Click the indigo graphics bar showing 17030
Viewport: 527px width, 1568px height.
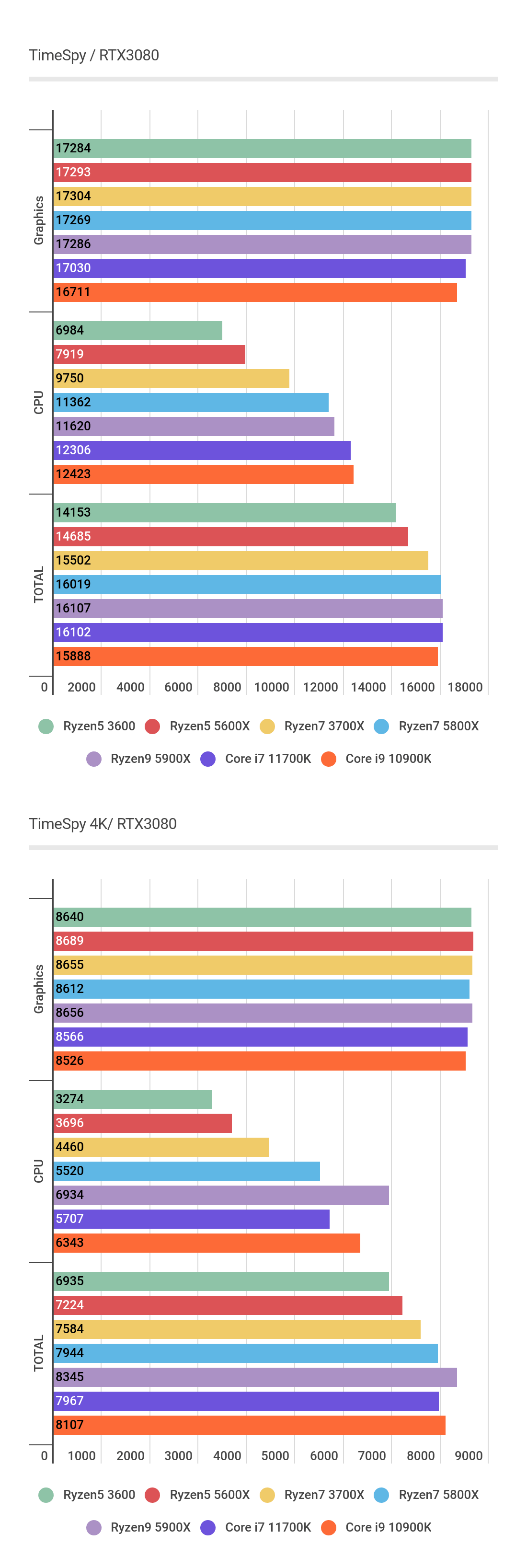coord(259,268)
